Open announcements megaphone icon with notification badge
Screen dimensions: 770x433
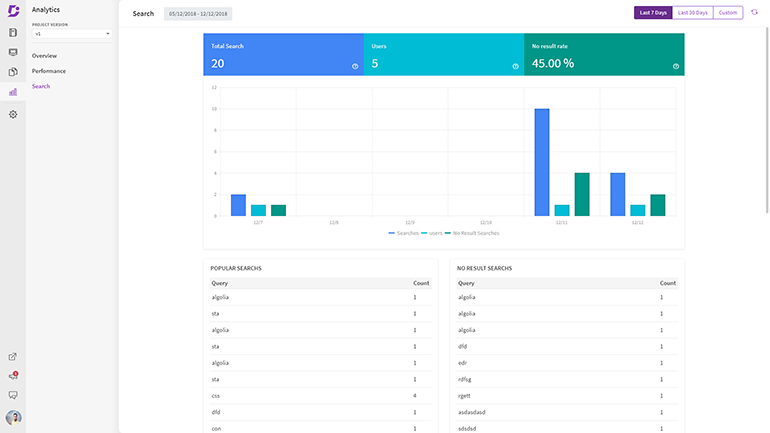coord(13,376)
